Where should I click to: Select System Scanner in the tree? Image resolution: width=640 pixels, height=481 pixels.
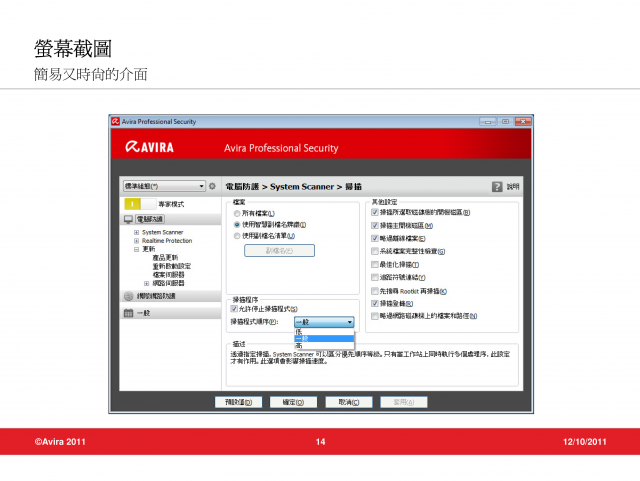tap(162, 232)
